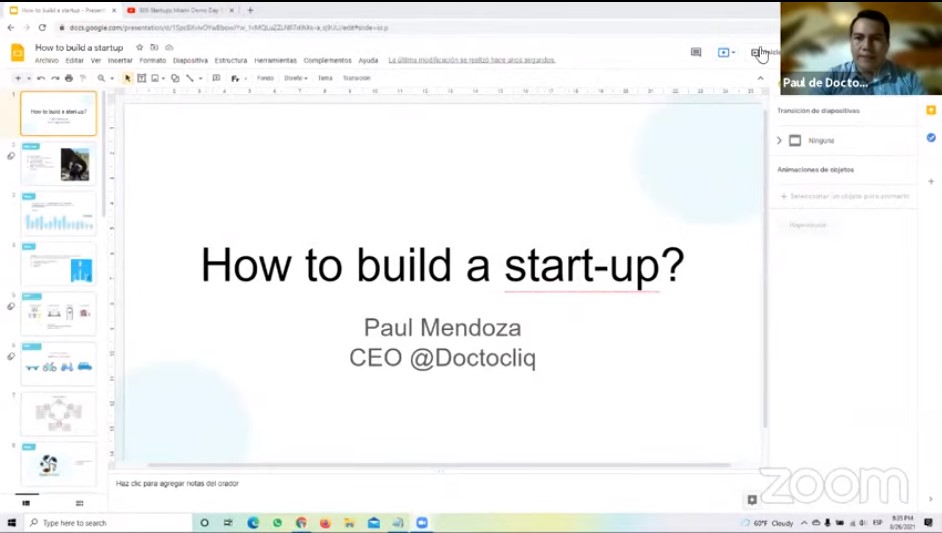Select slide 2 thumbnail with photo
Image resolution: width=942 pixels, height=533 pixels.
point(58,163)
